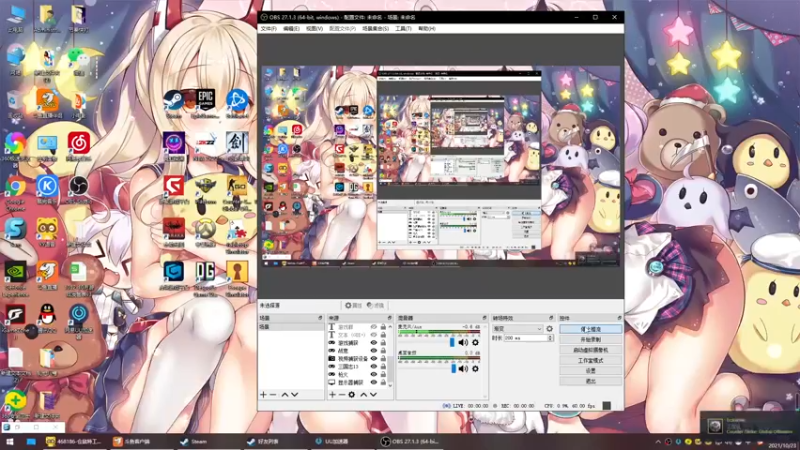This screenshot has width=800, height=450.
Task: Open the Epic Games desktop shortcut
Action: coord(205,104)
